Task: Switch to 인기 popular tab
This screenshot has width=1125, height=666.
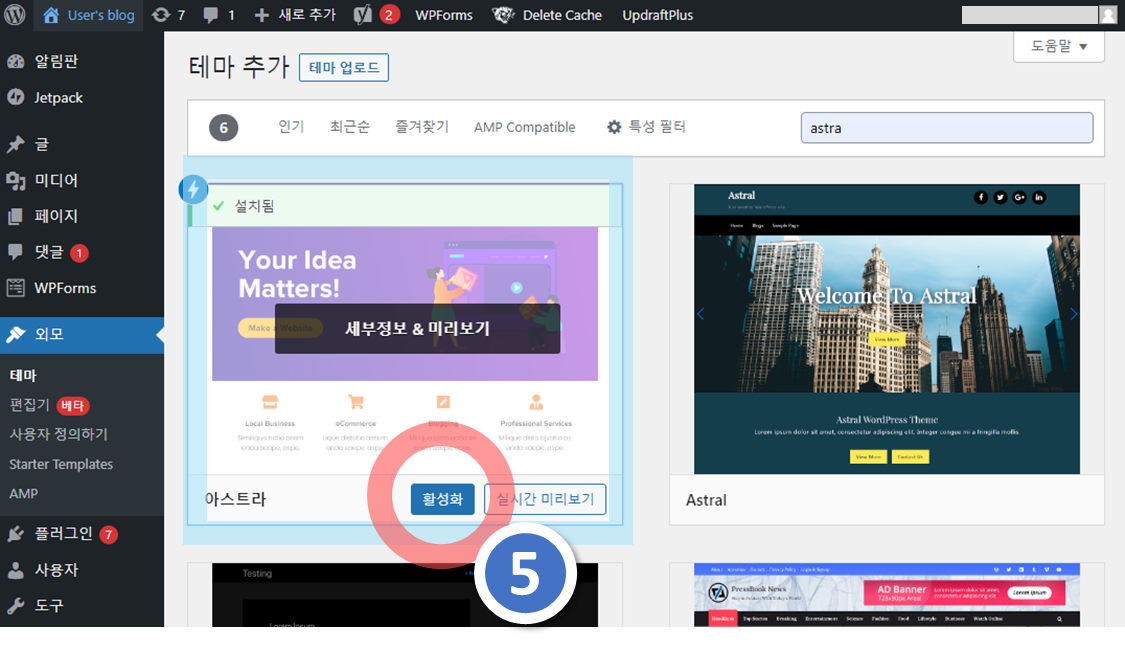Action: click(x=291, y=127)
